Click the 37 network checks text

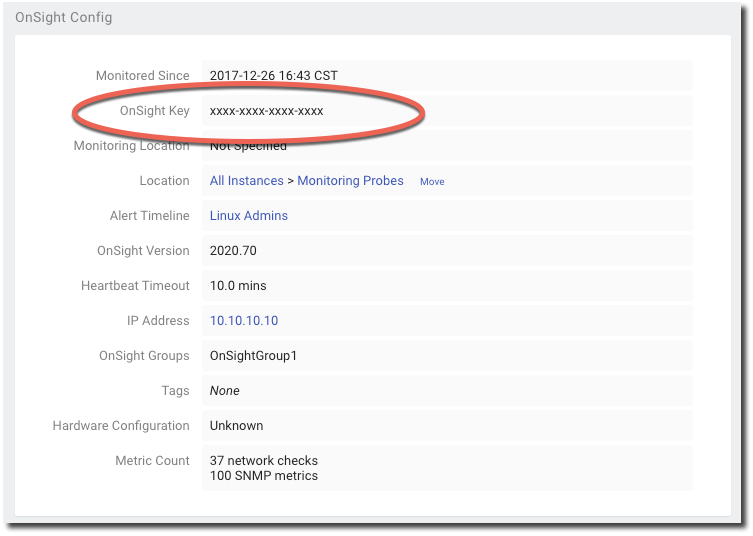click(263, 461)
